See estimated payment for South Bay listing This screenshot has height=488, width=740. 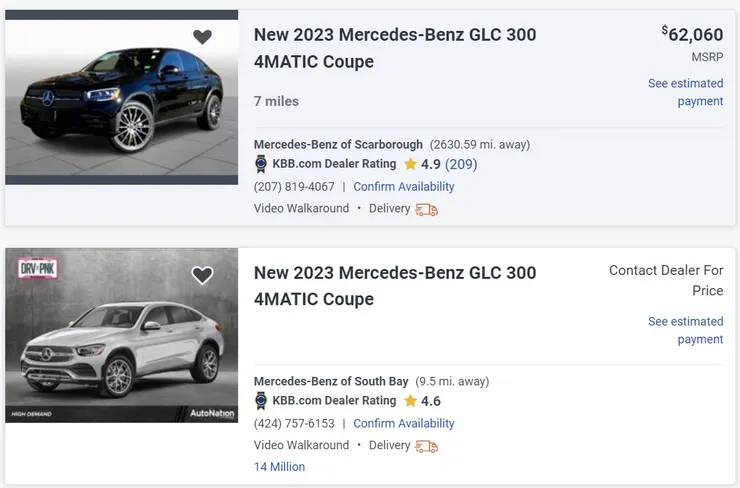[685, 330]
